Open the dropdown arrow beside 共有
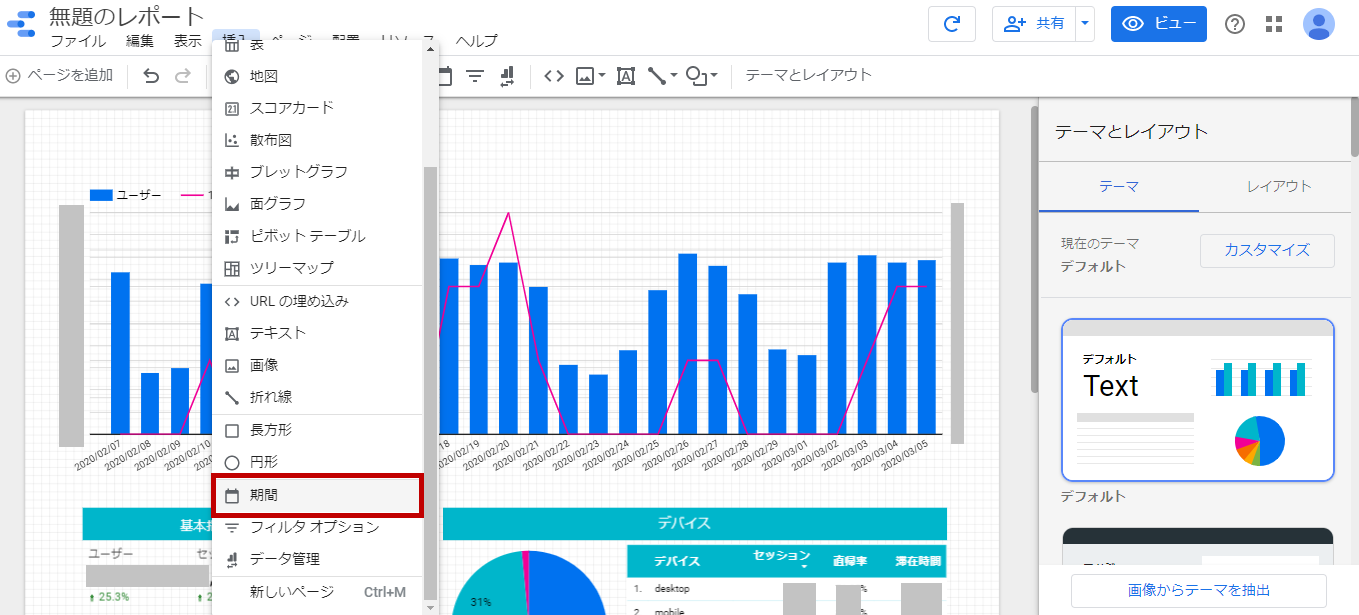Image resolution: width=1359 pixels, height=615 pixels. tap(1085, 24)
